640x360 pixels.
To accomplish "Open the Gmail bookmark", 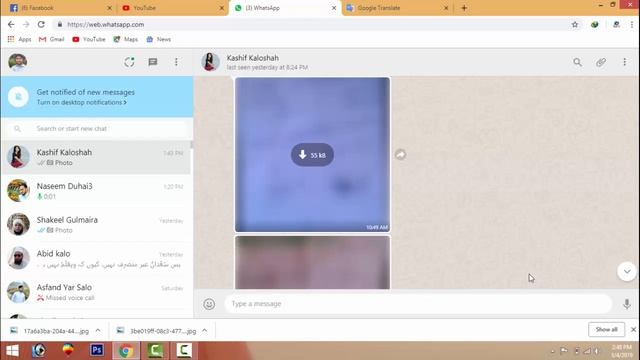I will pos(51,39).
